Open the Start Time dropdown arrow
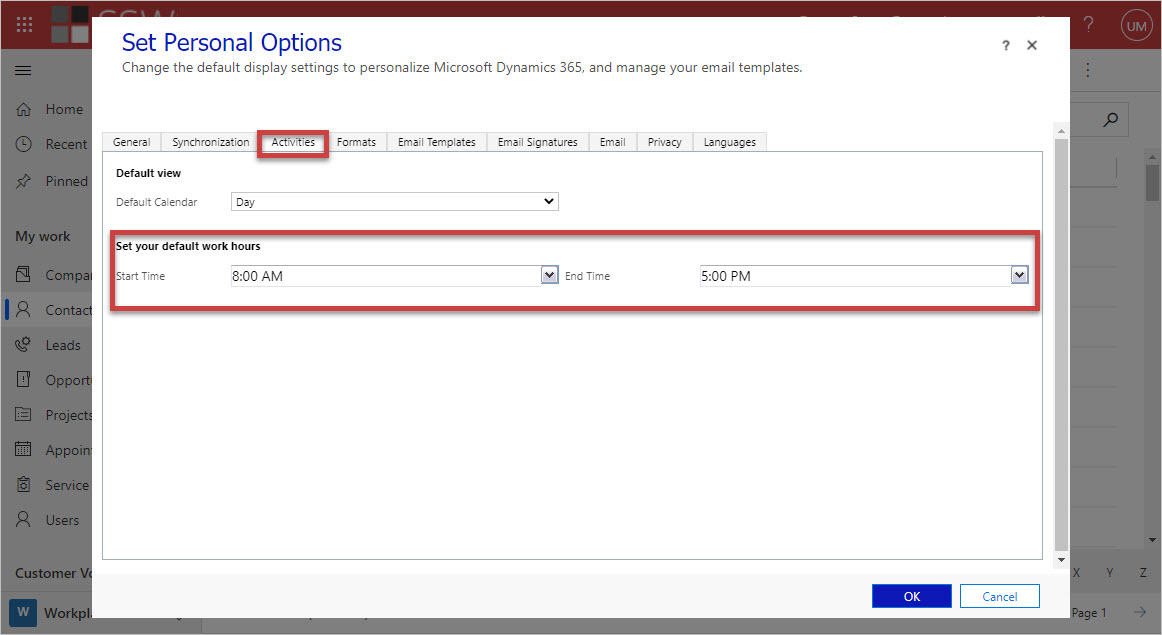Image resolution: width=1162 pixels, height=635 pixels. click(x=549, y=275)
